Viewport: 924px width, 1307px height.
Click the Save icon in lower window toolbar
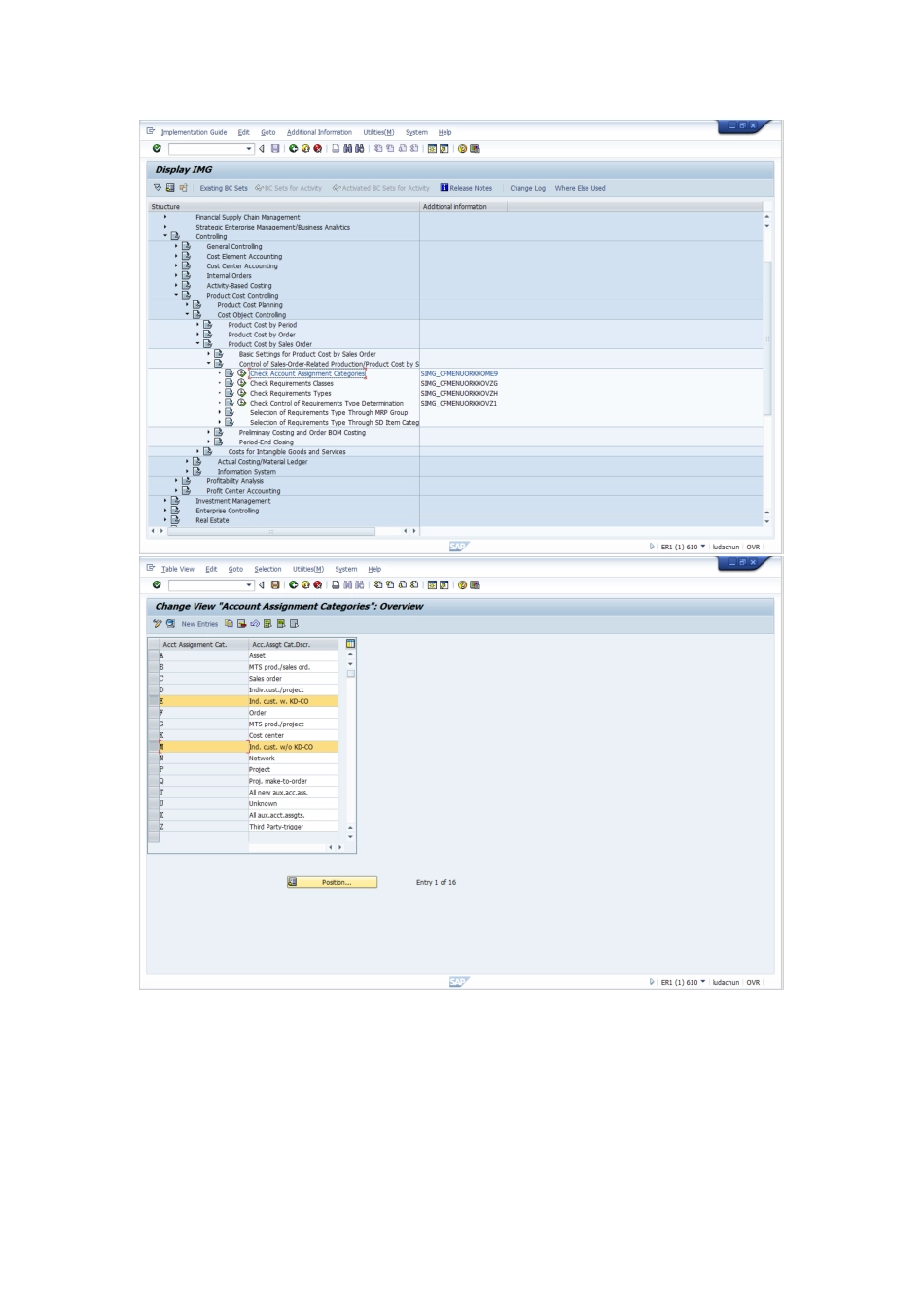pyautogui.click(x=275, y=585)
